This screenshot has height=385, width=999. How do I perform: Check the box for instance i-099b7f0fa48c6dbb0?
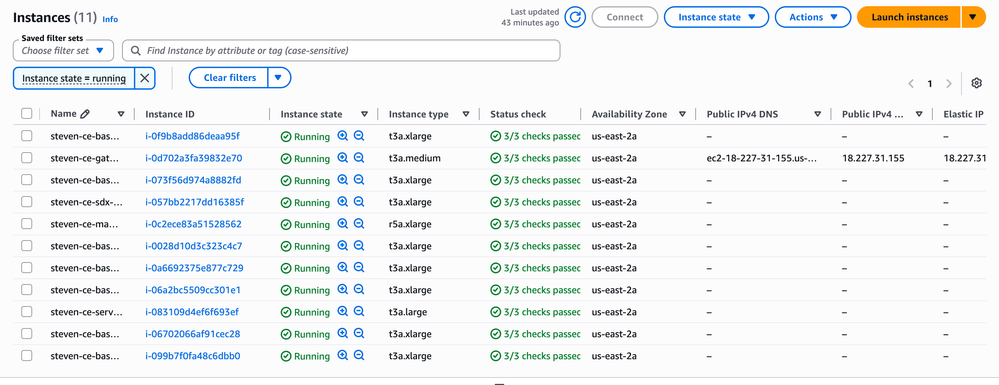click(26, 356)
